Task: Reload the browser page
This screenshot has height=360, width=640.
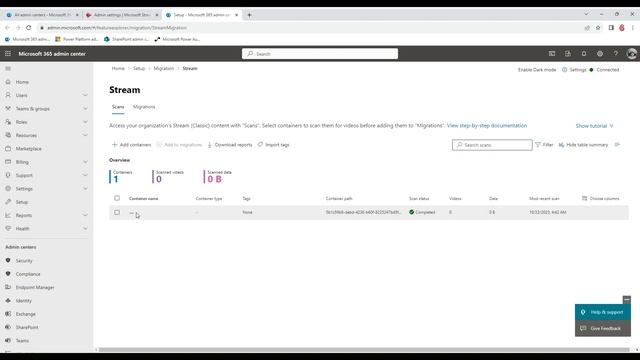Action: coord(29,27)
